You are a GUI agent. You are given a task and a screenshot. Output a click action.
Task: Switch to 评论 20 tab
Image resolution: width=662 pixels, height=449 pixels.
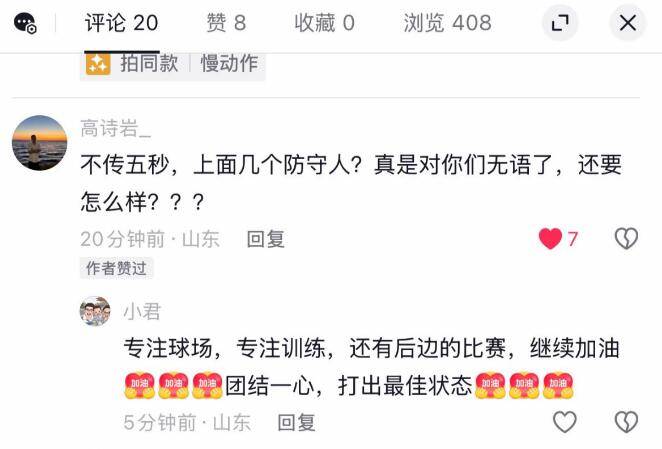click(122, 23)
